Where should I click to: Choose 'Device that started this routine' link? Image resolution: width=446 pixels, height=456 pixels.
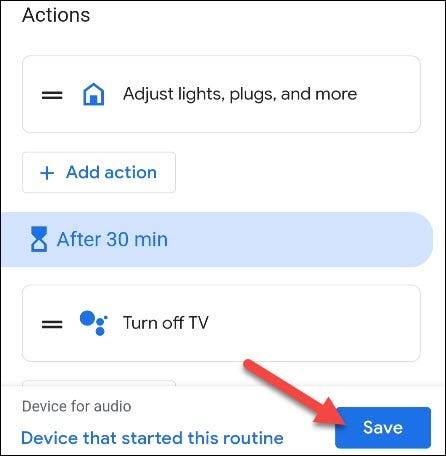tap(152, 438)
